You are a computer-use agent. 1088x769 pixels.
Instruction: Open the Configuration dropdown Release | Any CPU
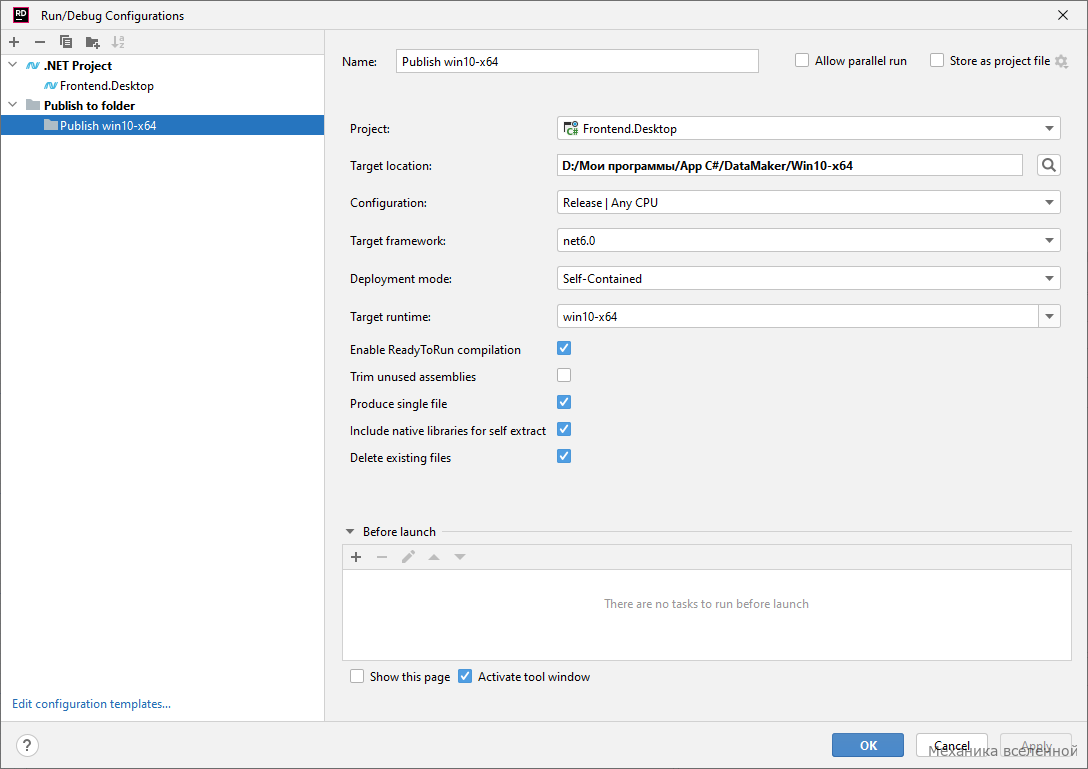[x=808, y=203]
